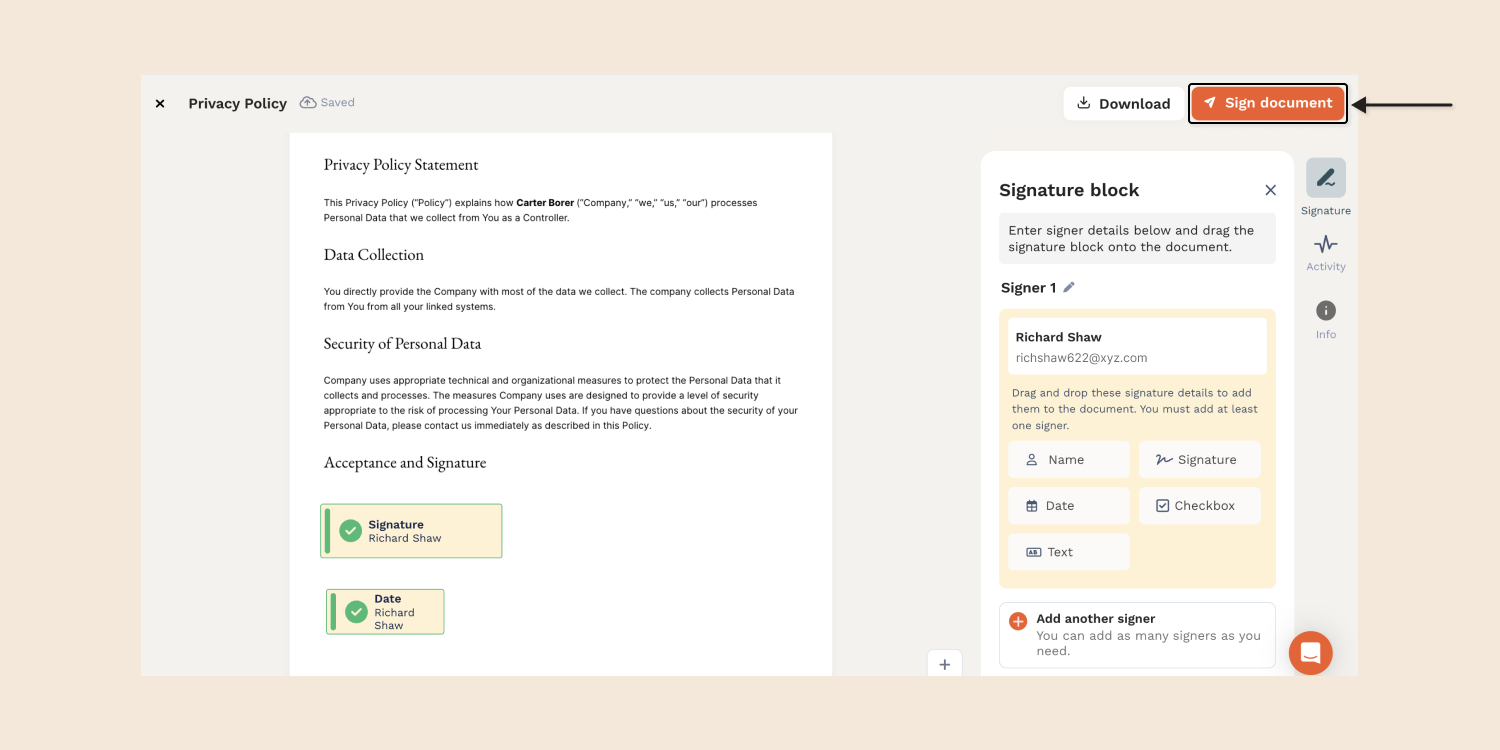Open the chat support bubble
This screenshot has height=750, width=1500.
point(1310,653)
